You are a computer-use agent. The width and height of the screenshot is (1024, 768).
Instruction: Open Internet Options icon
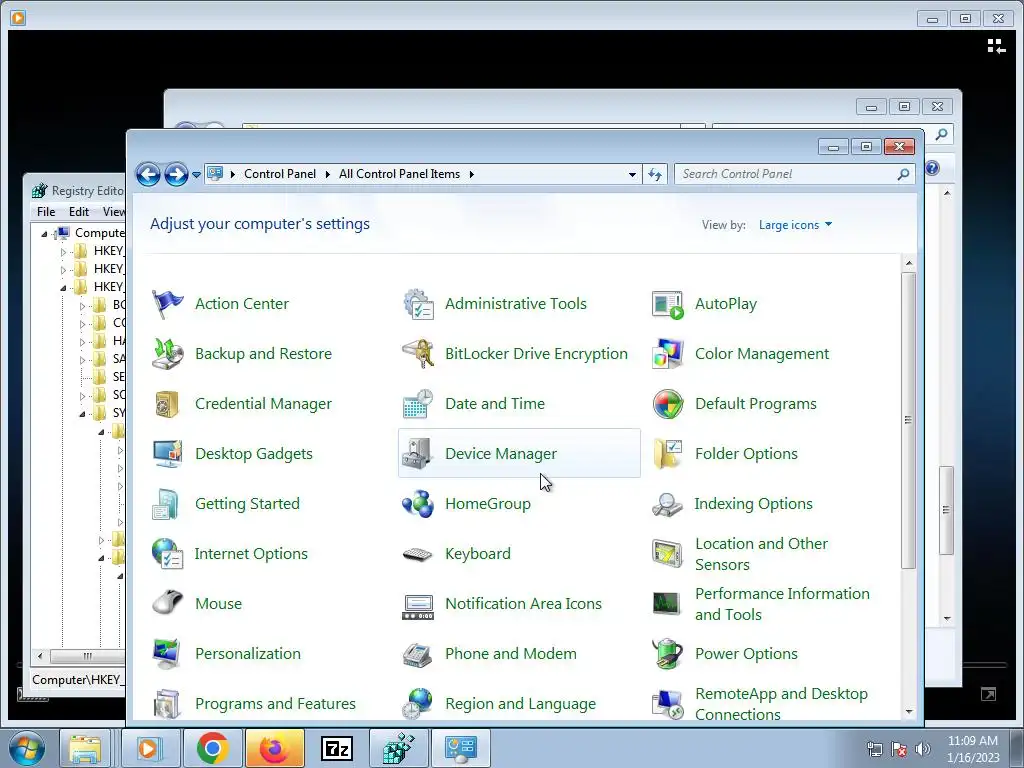tap(167, 554)
